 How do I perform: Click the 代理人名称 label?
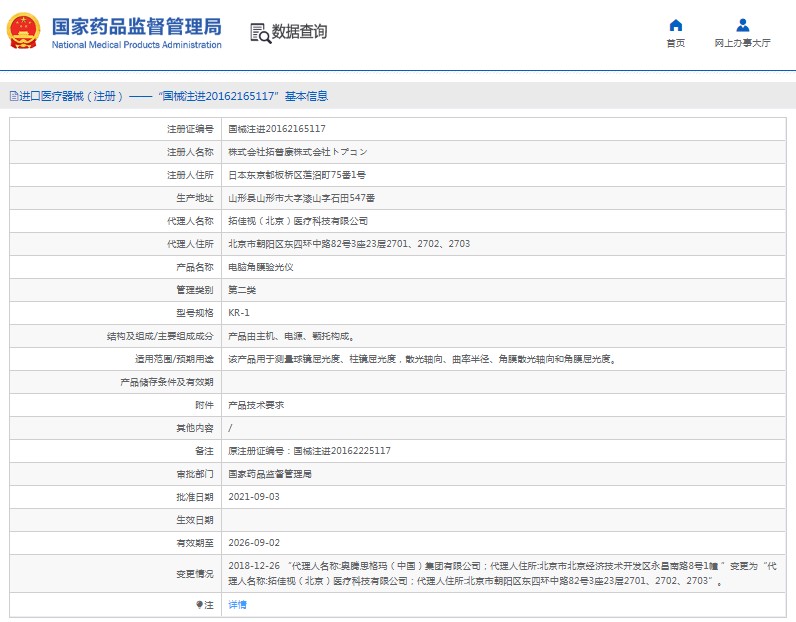coord(190,221)
